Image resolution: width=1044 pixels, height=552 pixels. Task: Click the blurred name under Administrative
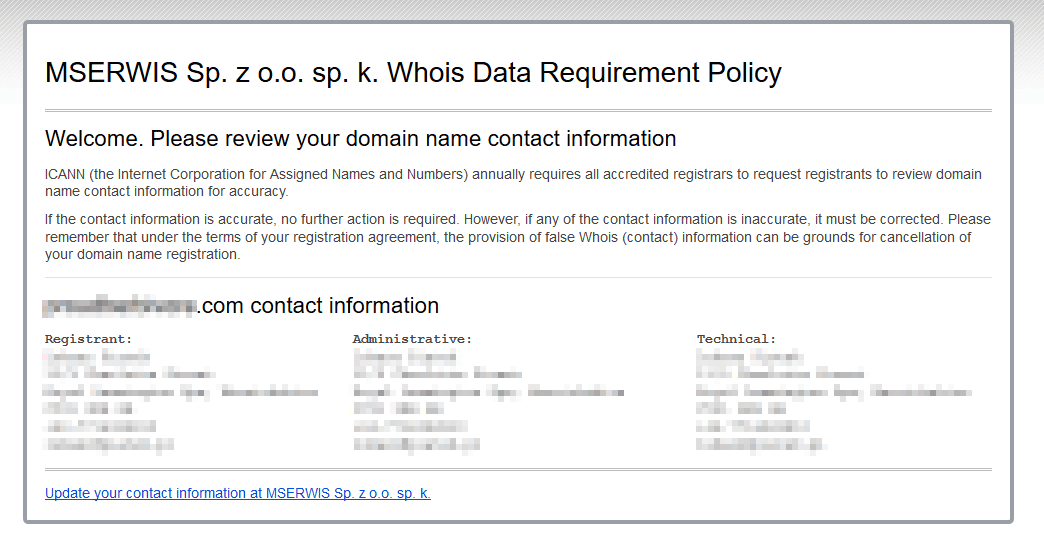click(x=405, y=356)
